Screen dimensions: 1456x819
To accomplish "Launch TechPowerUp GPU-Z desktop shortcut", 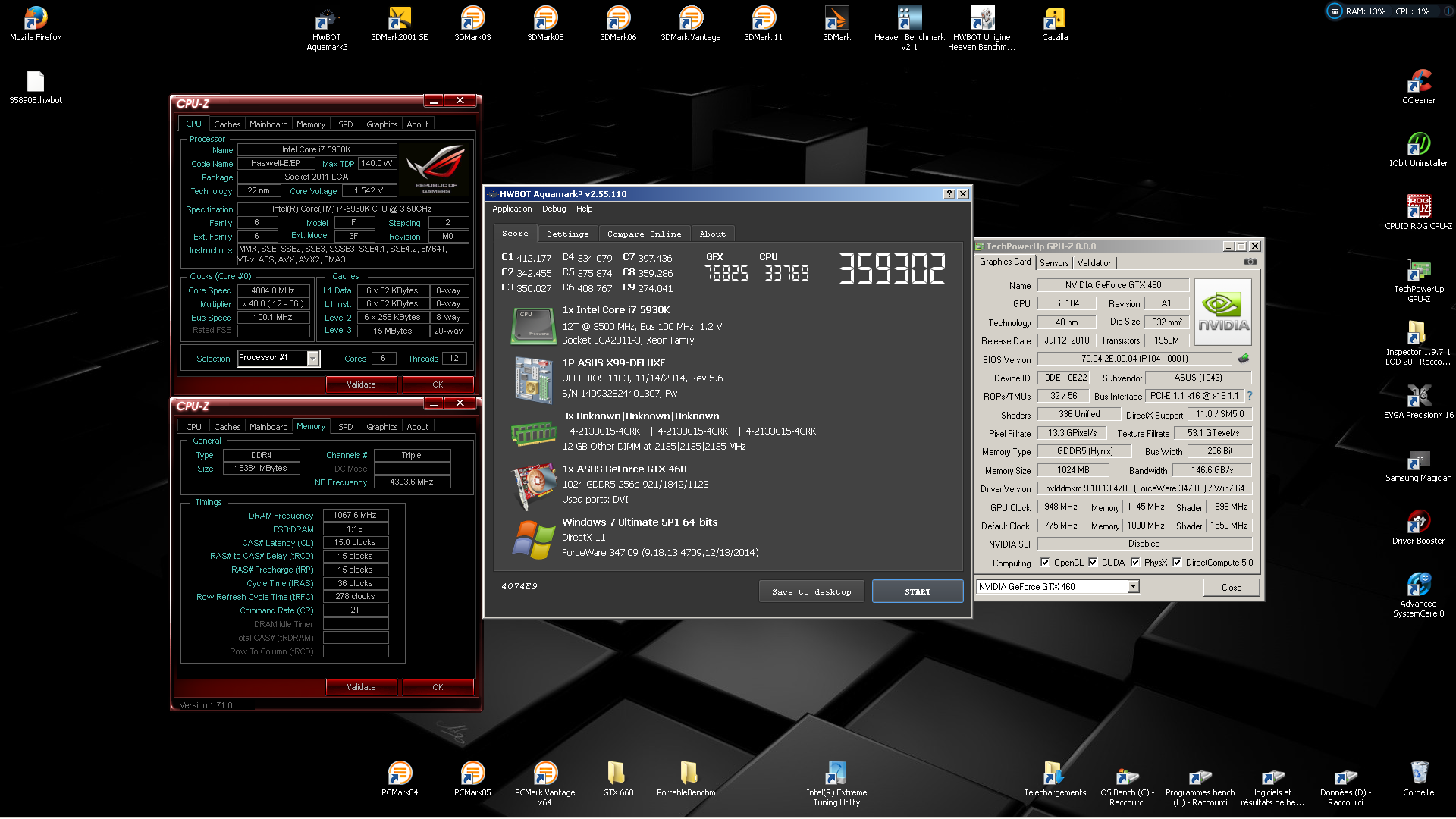I will click(1419, 280).
